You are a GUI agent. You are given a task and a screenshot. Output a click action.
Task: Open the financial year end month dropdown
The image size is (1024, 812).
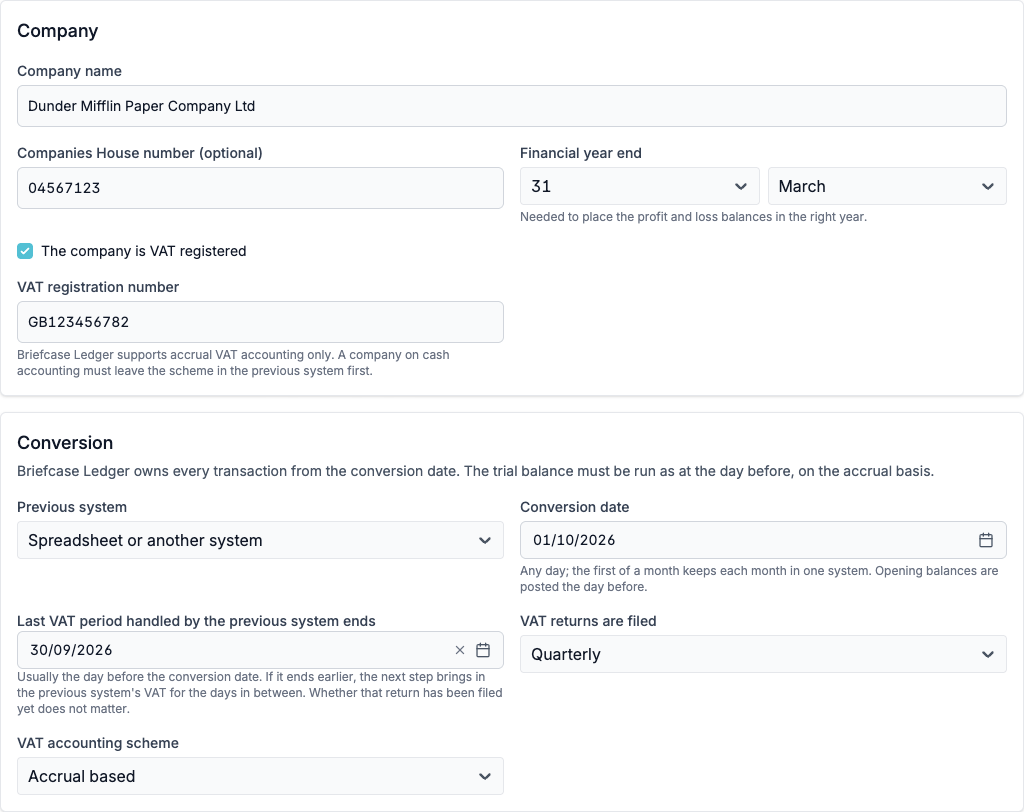[x=887, y=186]
